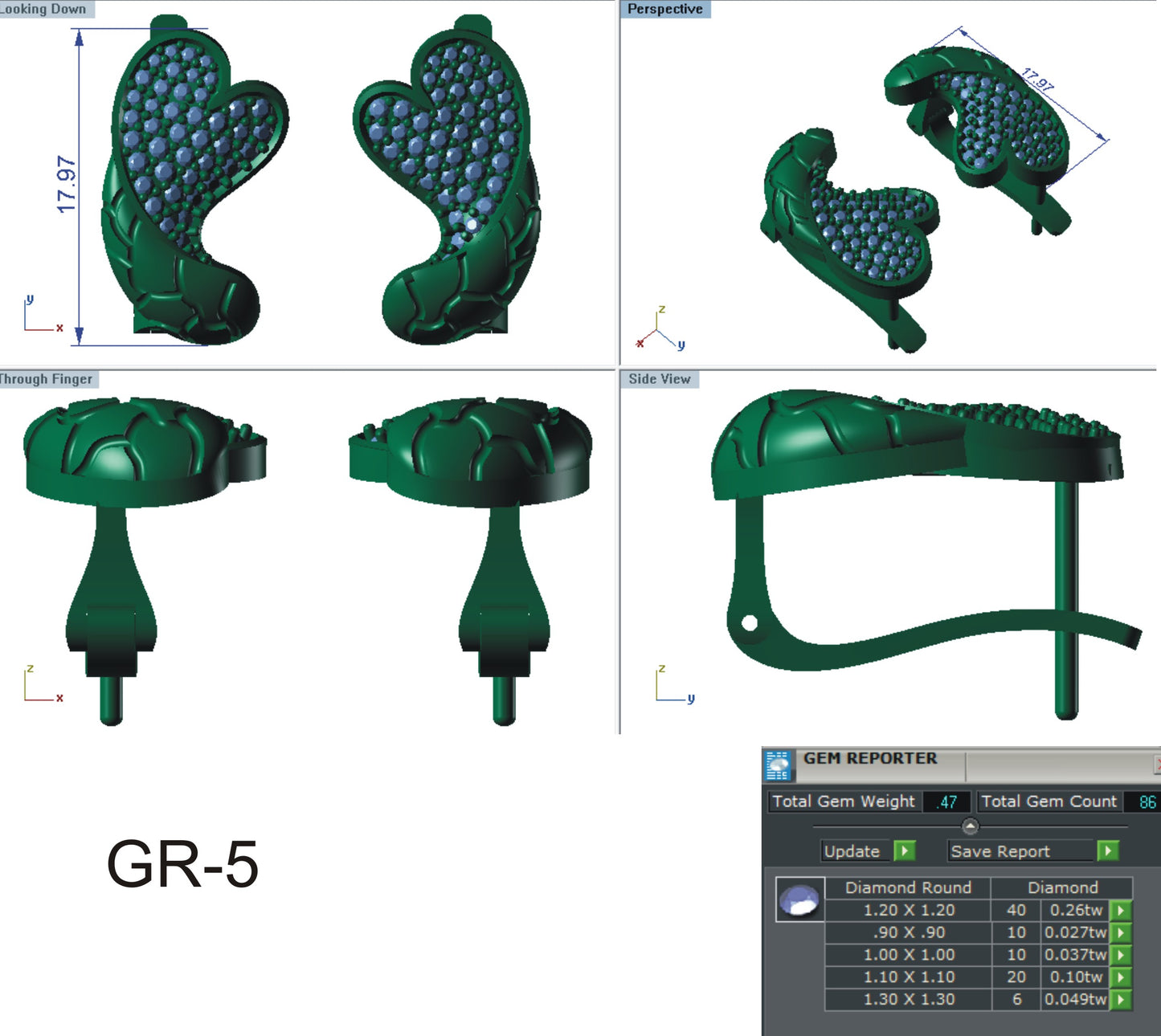
Task: Click the green arrow next to Update
Action: (x=905, y=850)
